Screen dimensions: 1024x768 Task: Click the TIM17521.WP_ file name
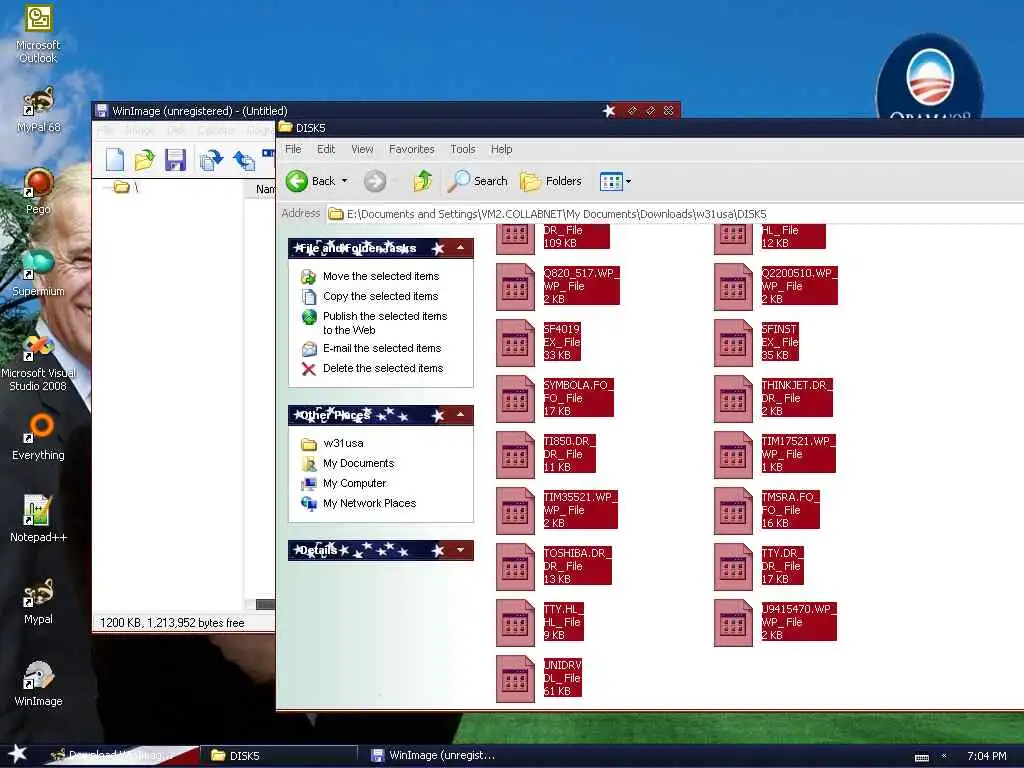(798, 441)
